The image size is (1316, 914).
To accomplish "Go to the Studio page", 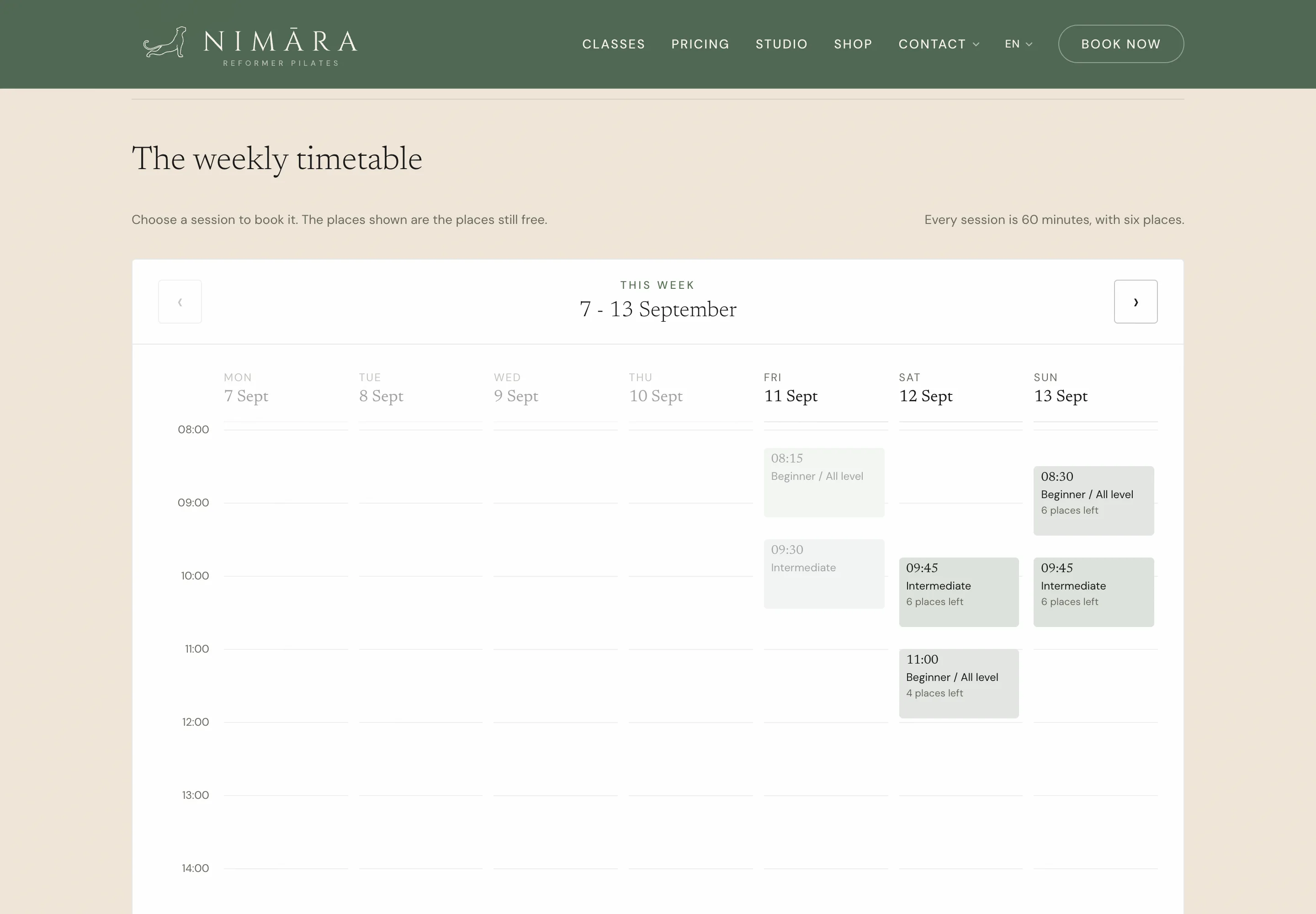I will (781, 44).
